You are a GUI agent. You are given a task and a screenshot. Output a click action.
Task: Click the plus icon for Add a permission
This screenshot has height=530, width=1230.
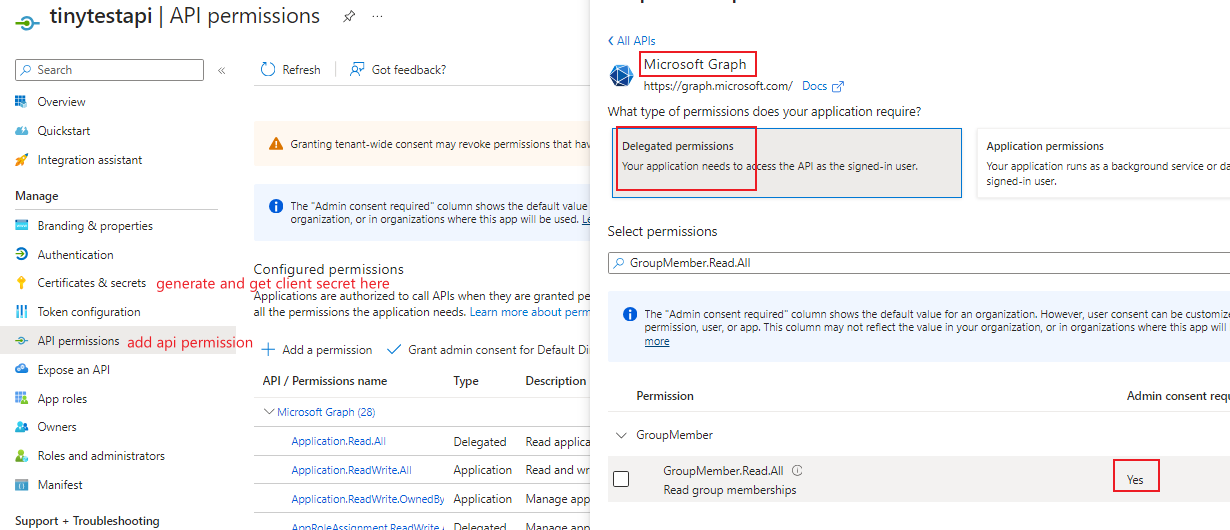coord(268,350)
